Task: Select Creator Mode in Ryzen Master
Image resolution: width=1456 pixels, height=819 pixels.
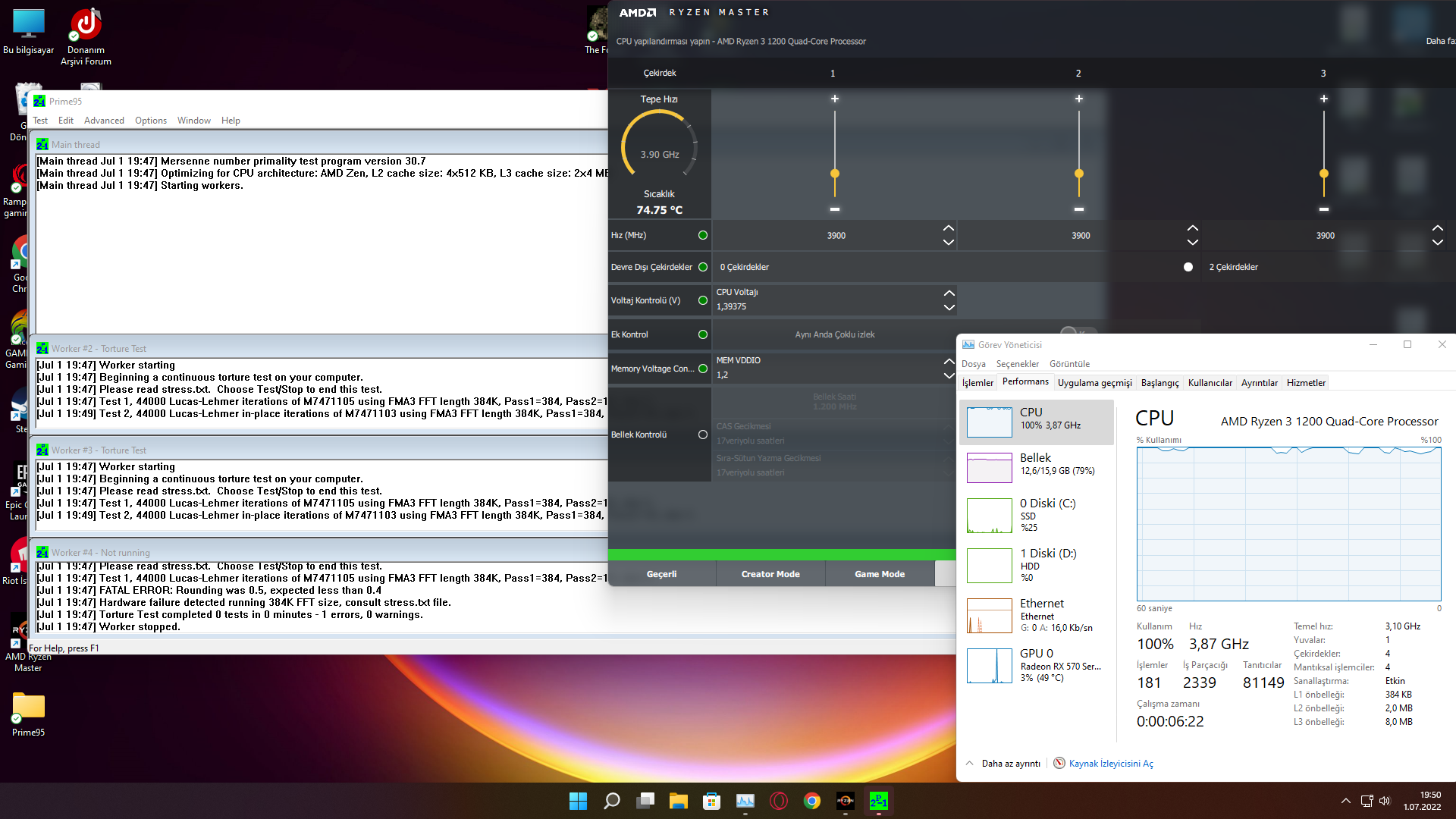Action: (x=770, y=574)
